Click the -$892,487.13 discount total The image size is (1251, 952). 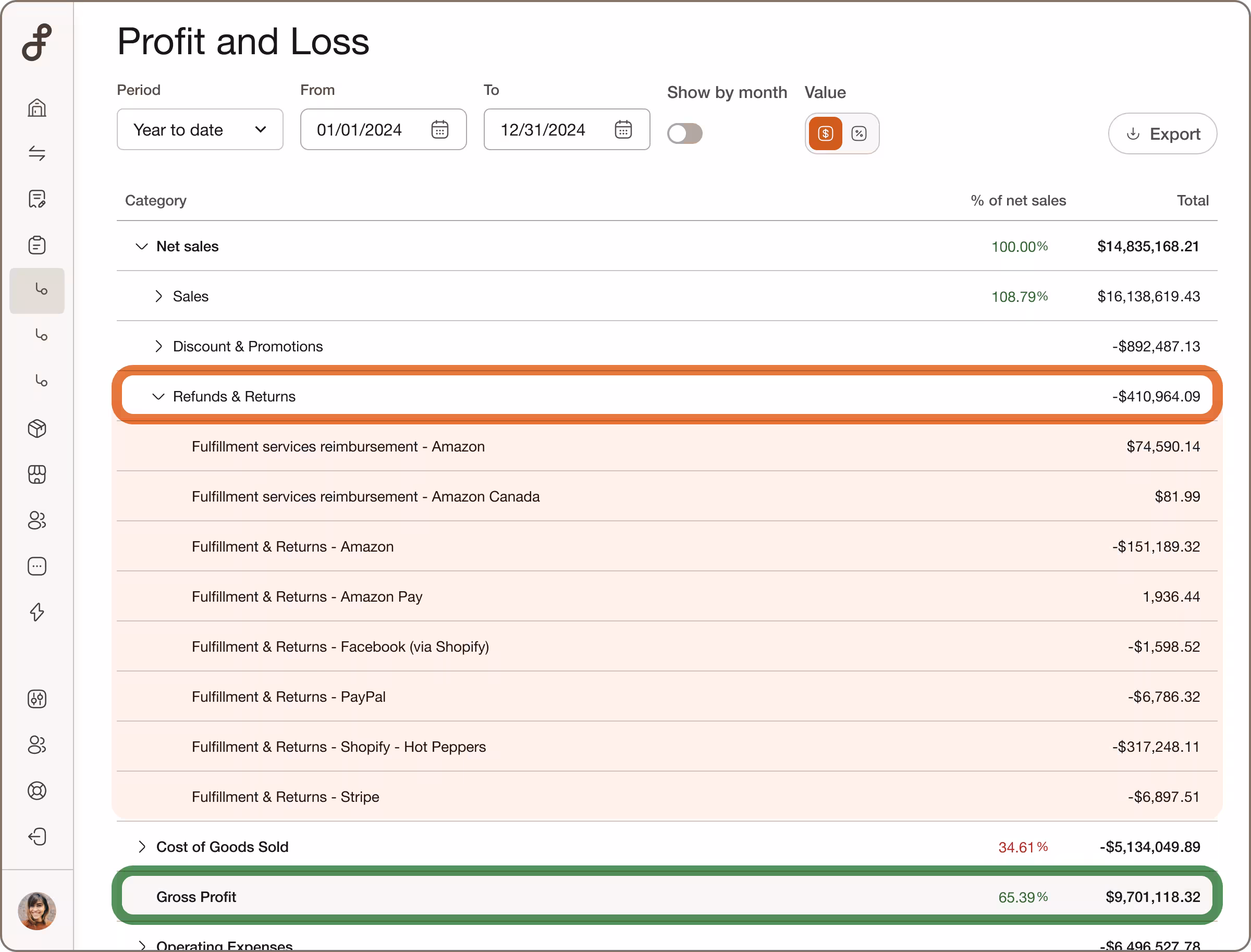click(x=1156, y=346)
